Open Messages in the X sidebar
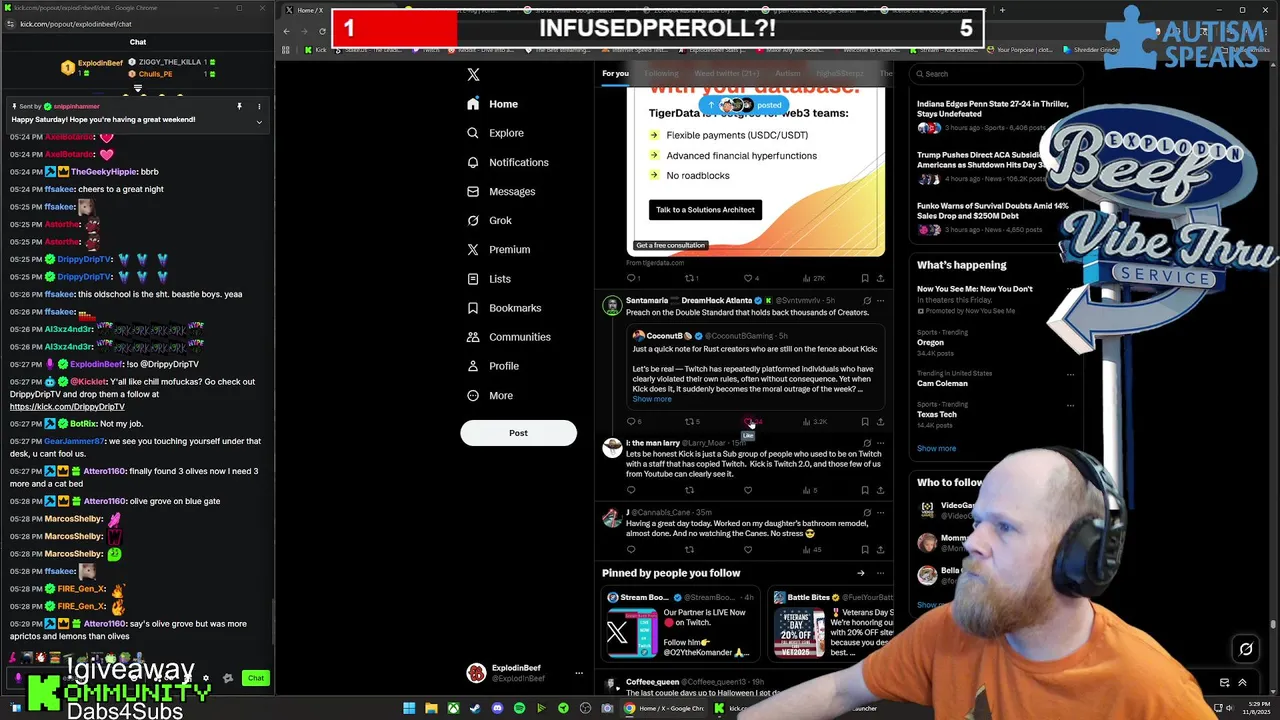The image size is (1280, 720). click(501, 191)
